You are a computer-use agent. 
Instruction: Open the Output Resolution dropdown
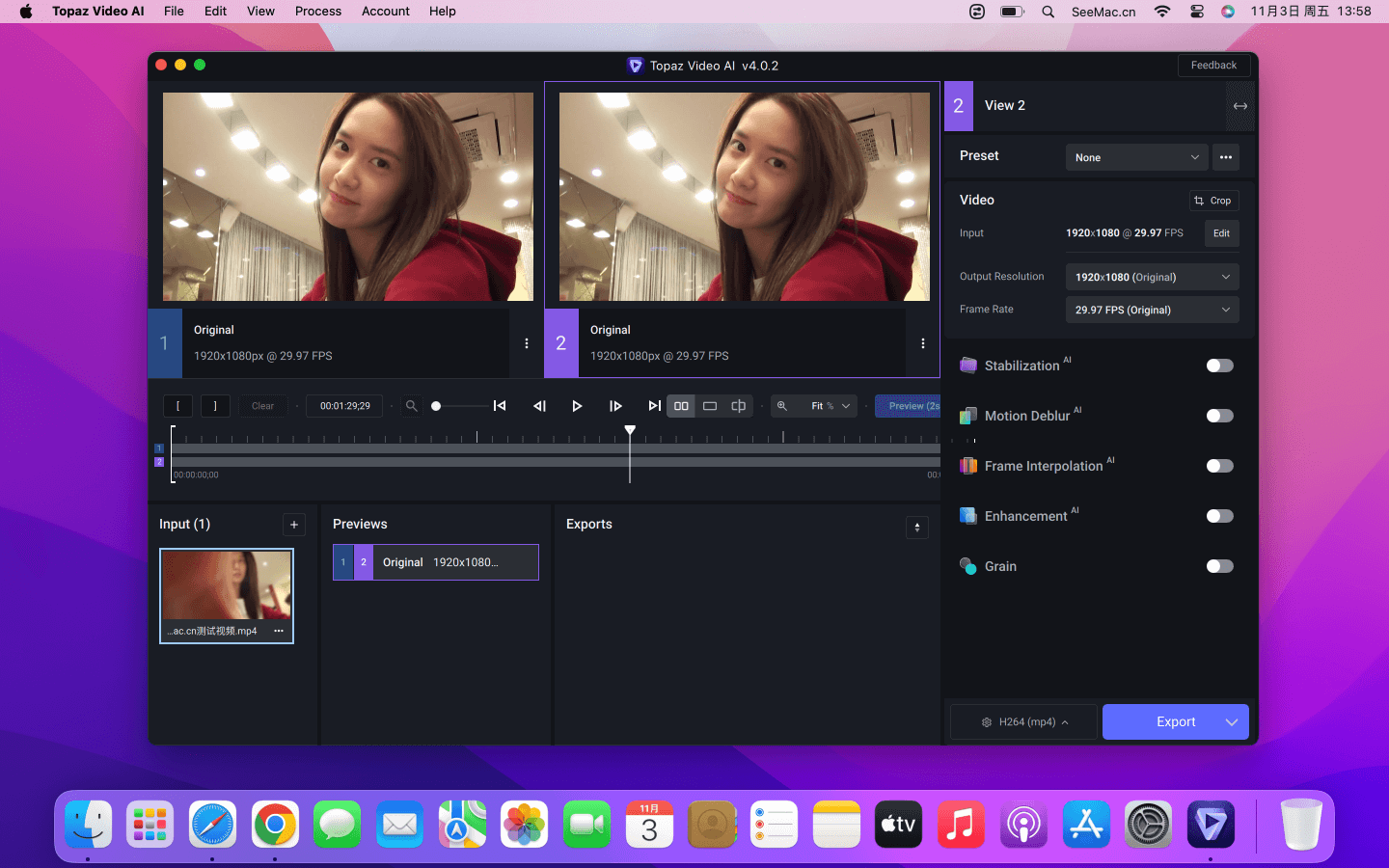click(1152, 277)
